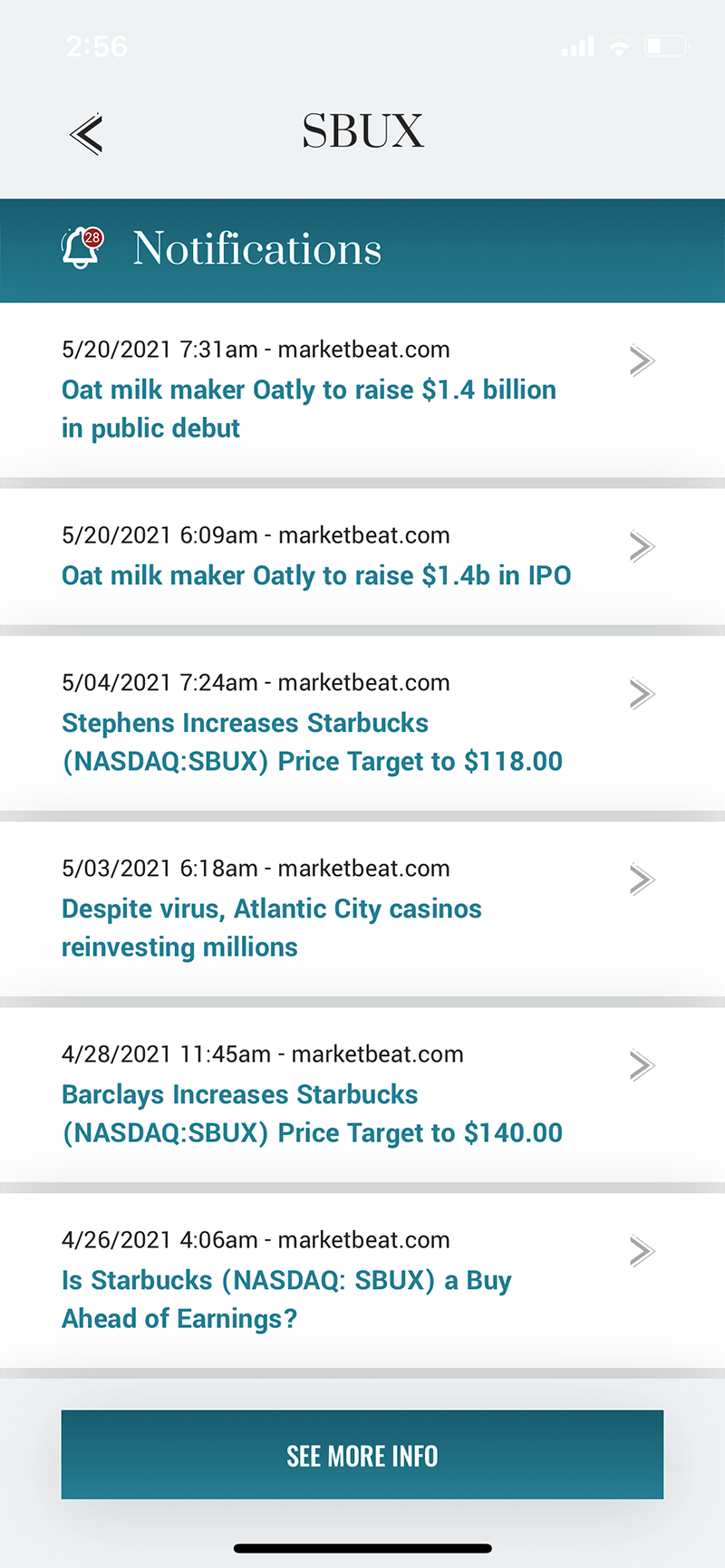Open arrow for Buy Ahead of Earnings story

tap(642, 1251)
